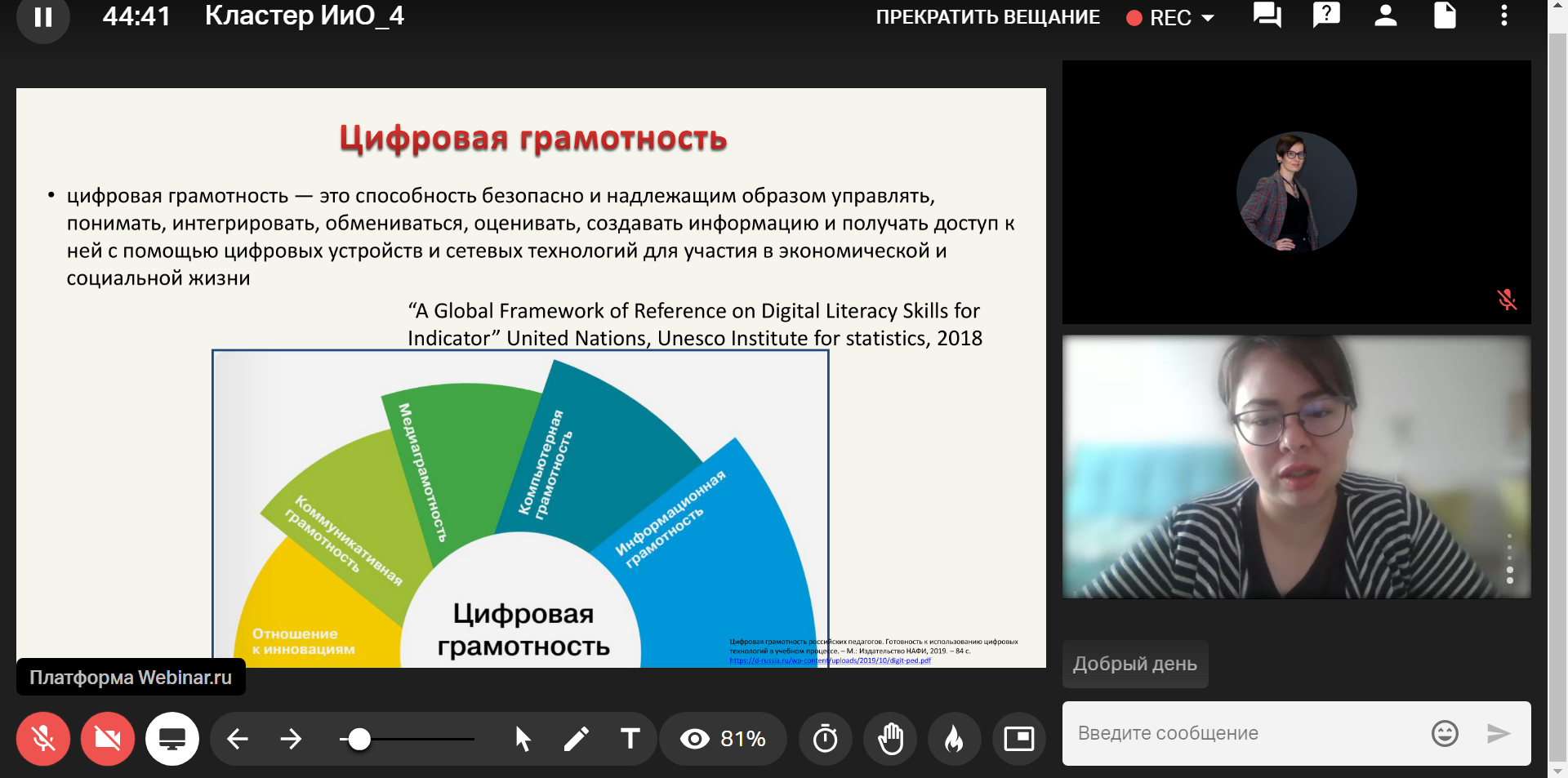Go to previous slide with left arrow
The height and width of the screenshot is (778, 1568).
click(x=238, y=739)
